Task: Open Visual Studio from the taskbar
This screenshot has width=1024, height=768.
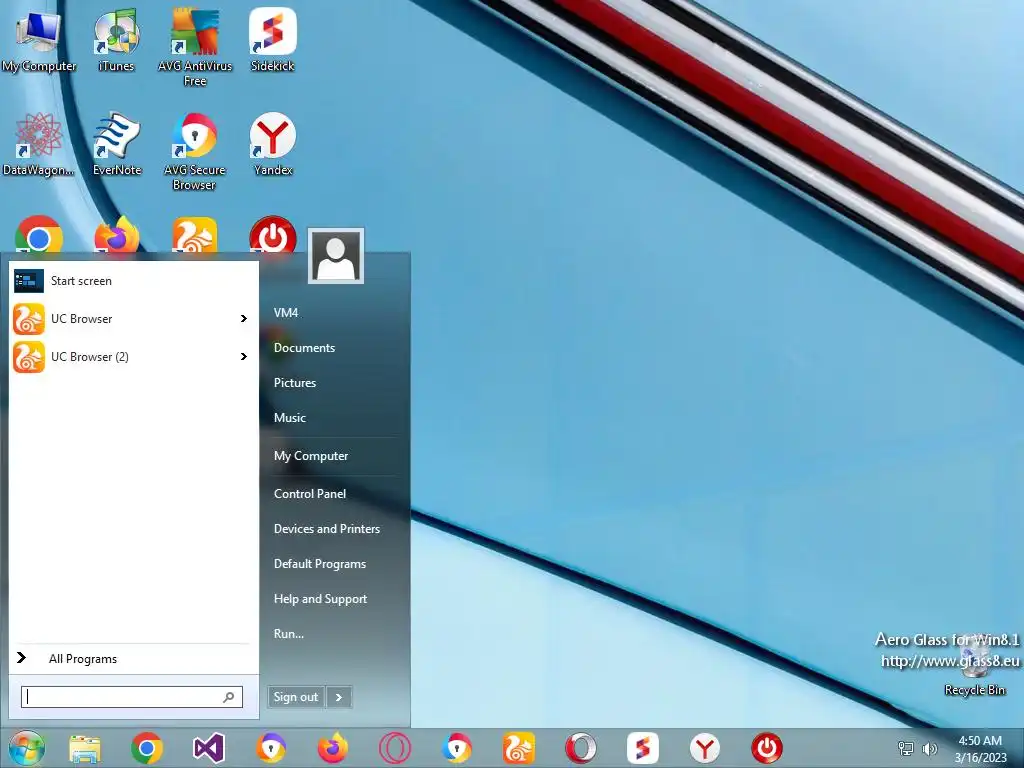Action: pos(209,748)
